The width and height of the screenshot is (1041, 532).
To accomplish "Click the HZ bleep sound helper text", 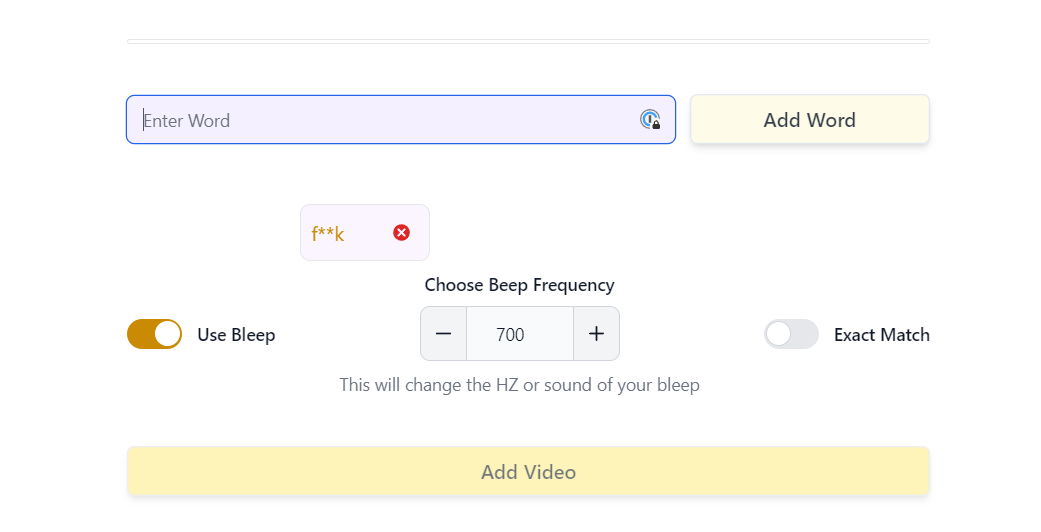I will (519, 385).
